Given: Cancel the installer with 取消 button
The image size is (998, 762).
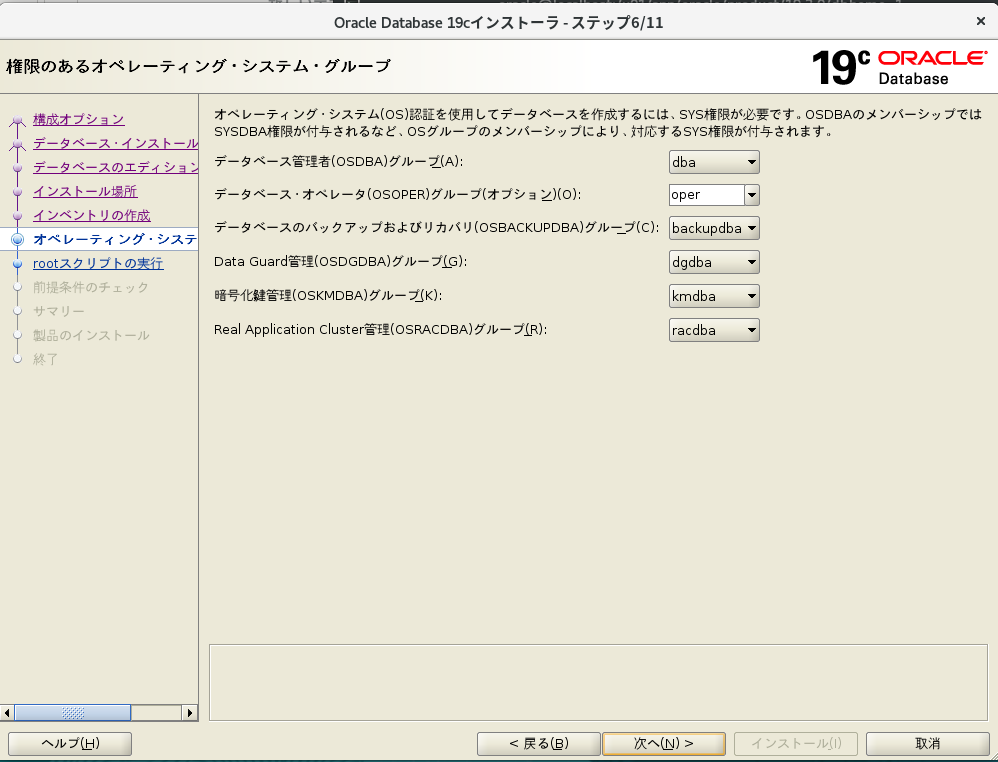Looking at the screenshot, I should (927, 744).
